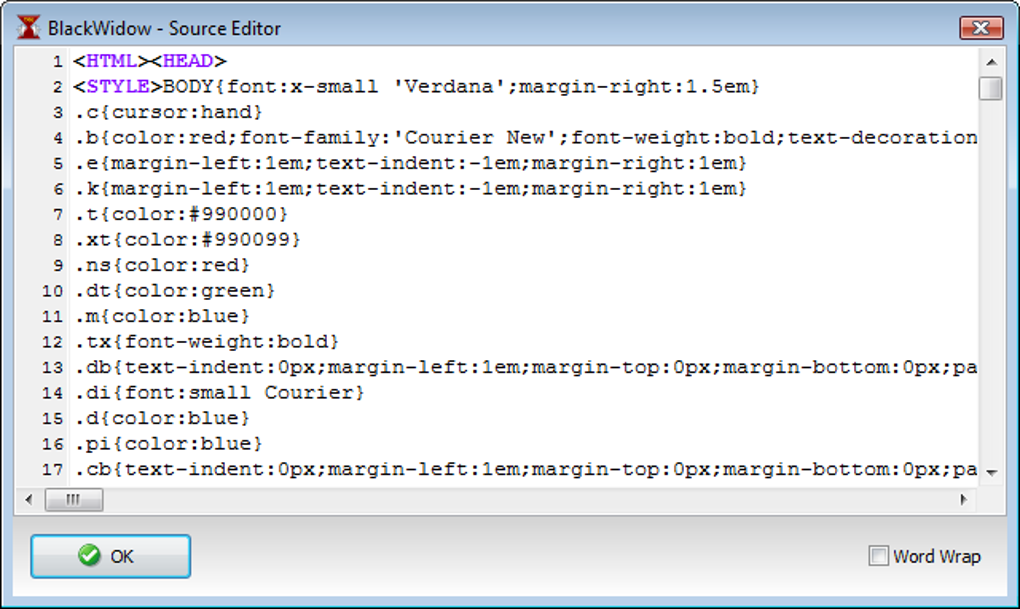This screenshot has height=609, width=1020.
Task: Click line number 16 in the gutter
Action: tap(53, 443)
